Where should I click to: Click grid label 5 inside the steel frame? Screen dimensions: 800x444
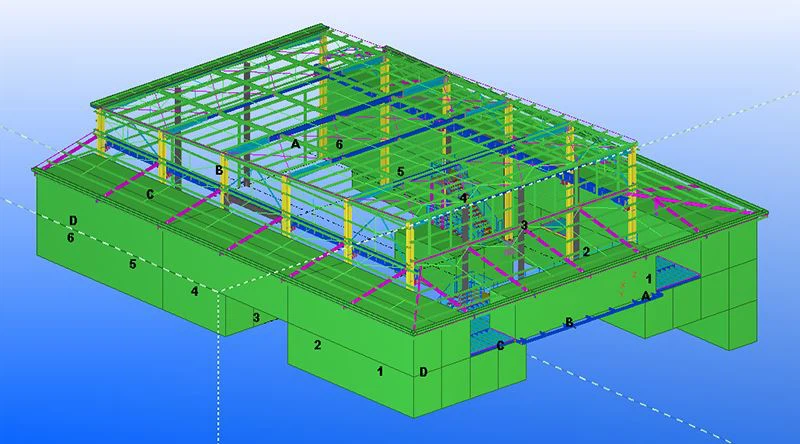tap(400, 172)
